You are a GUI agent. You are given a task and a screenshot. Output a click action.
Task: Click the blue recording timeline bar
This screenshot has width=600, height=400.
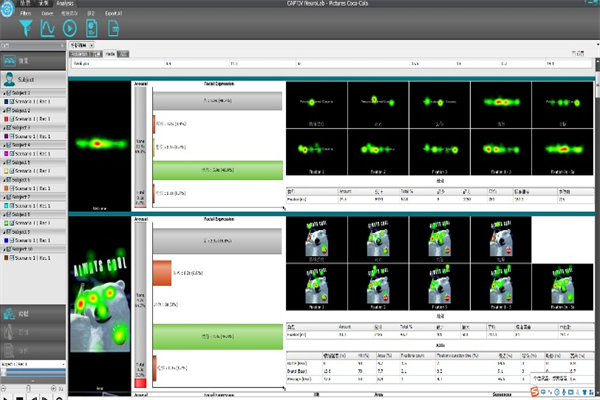(x=34, y=372)
